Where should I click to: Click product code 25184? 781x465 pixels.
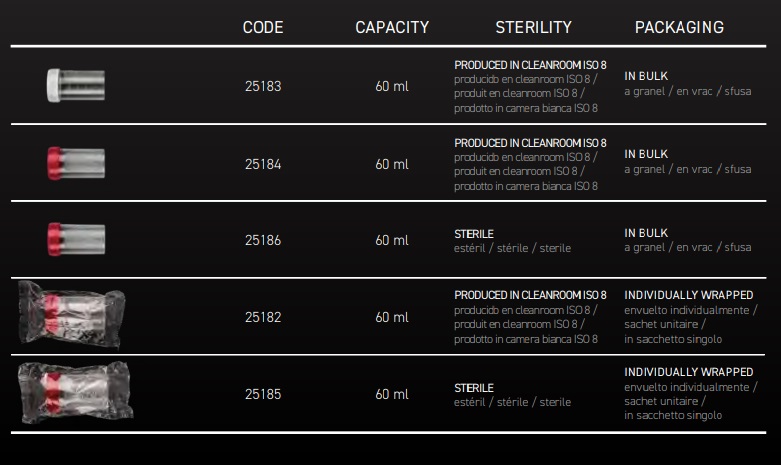click(x=263, y=164)
